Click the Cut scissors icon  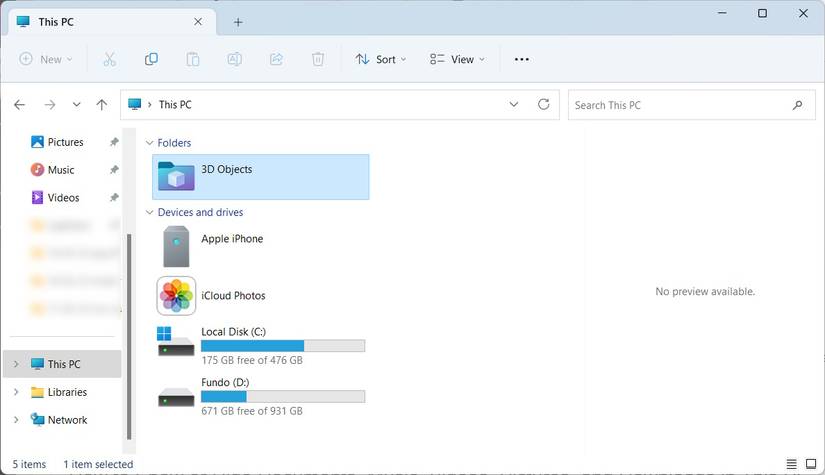click(x=109, y=59)
